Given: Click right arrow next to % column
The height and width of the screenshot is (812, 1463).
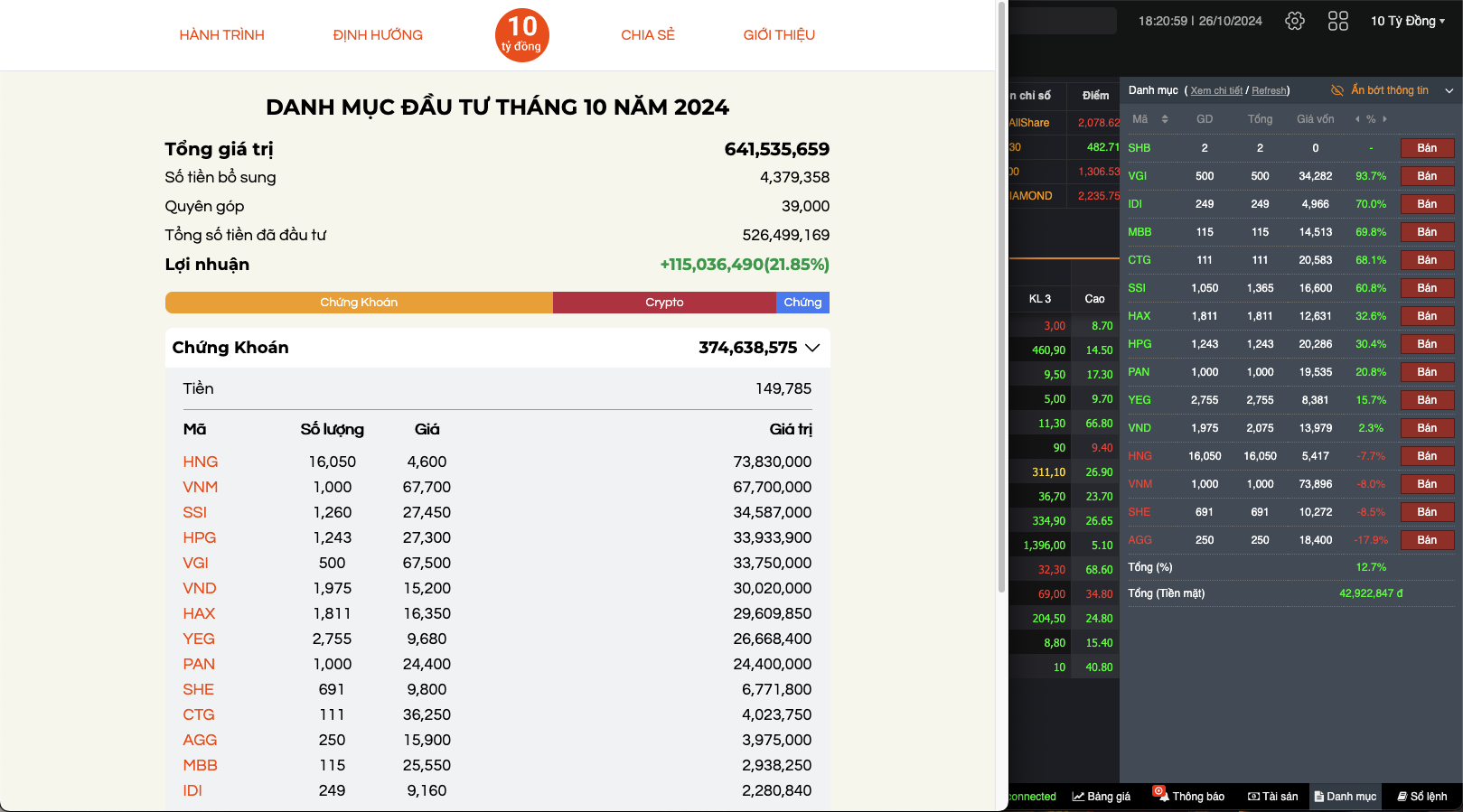Looking at the screenshot, I should coord(1384,119).
